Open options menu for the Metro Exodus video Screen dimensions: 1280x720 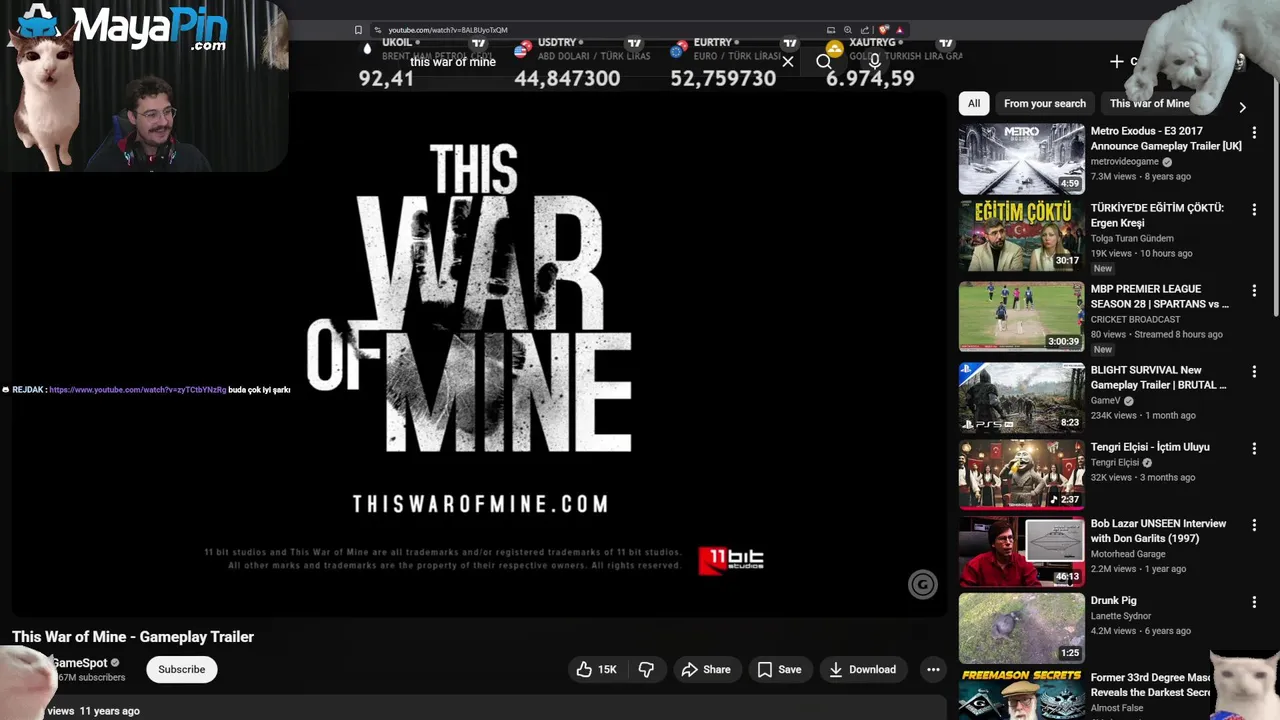[1254, 133]
